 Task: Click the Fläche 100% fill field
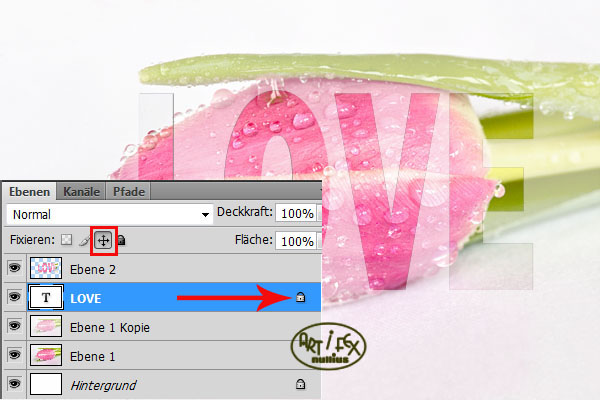[297, 241]
